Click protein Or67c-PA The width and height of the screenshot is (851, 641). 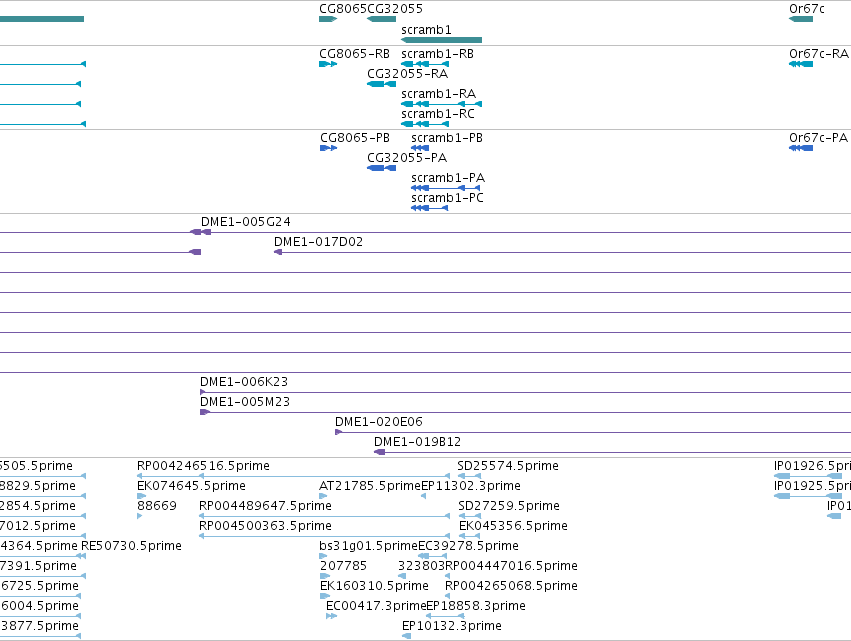[x=818, y=138]
